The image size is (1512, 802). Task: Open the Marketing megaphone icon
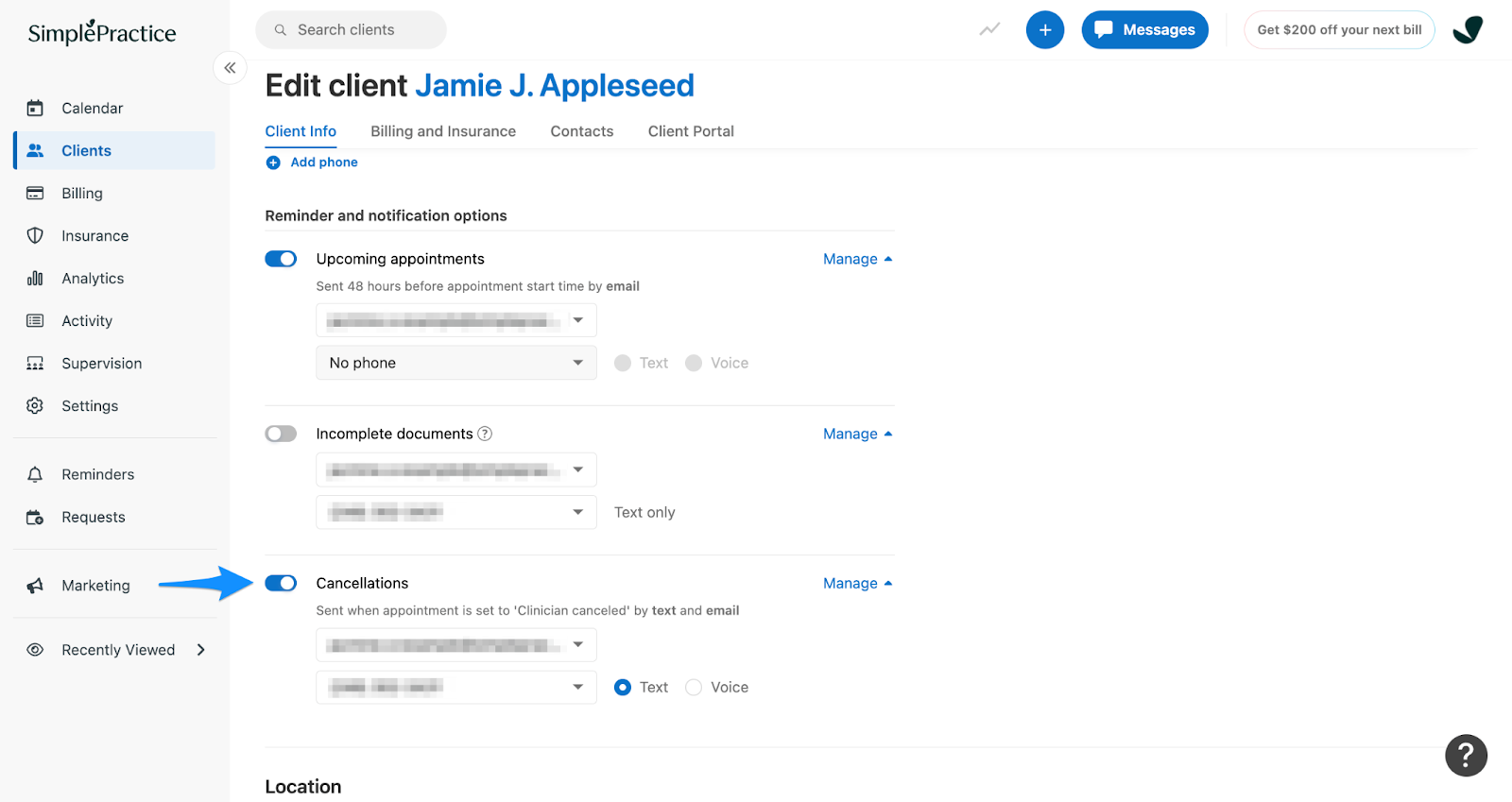(35, 586)
